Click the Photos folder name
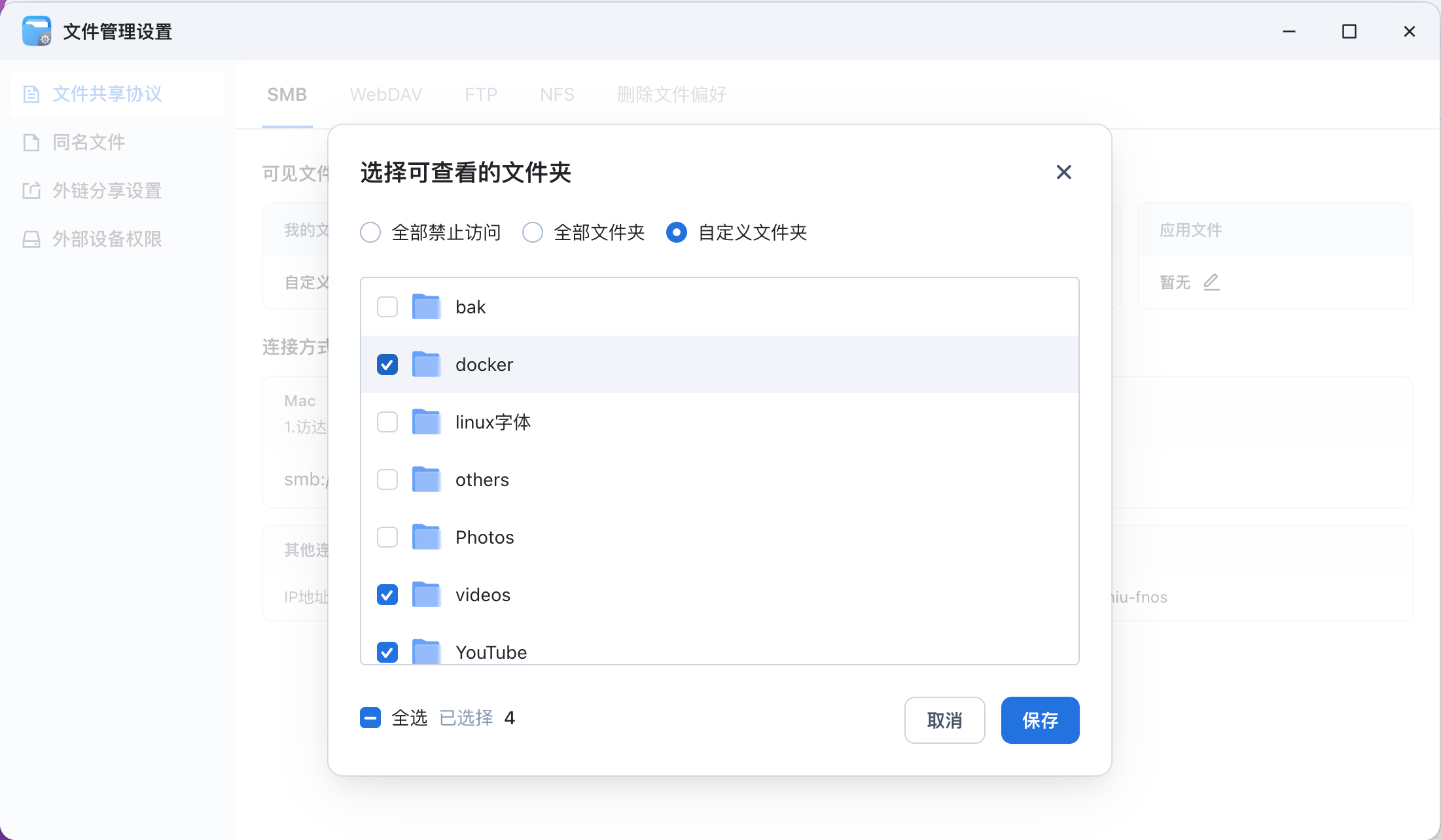1441x840 pixels. click(x=485, y=537)
